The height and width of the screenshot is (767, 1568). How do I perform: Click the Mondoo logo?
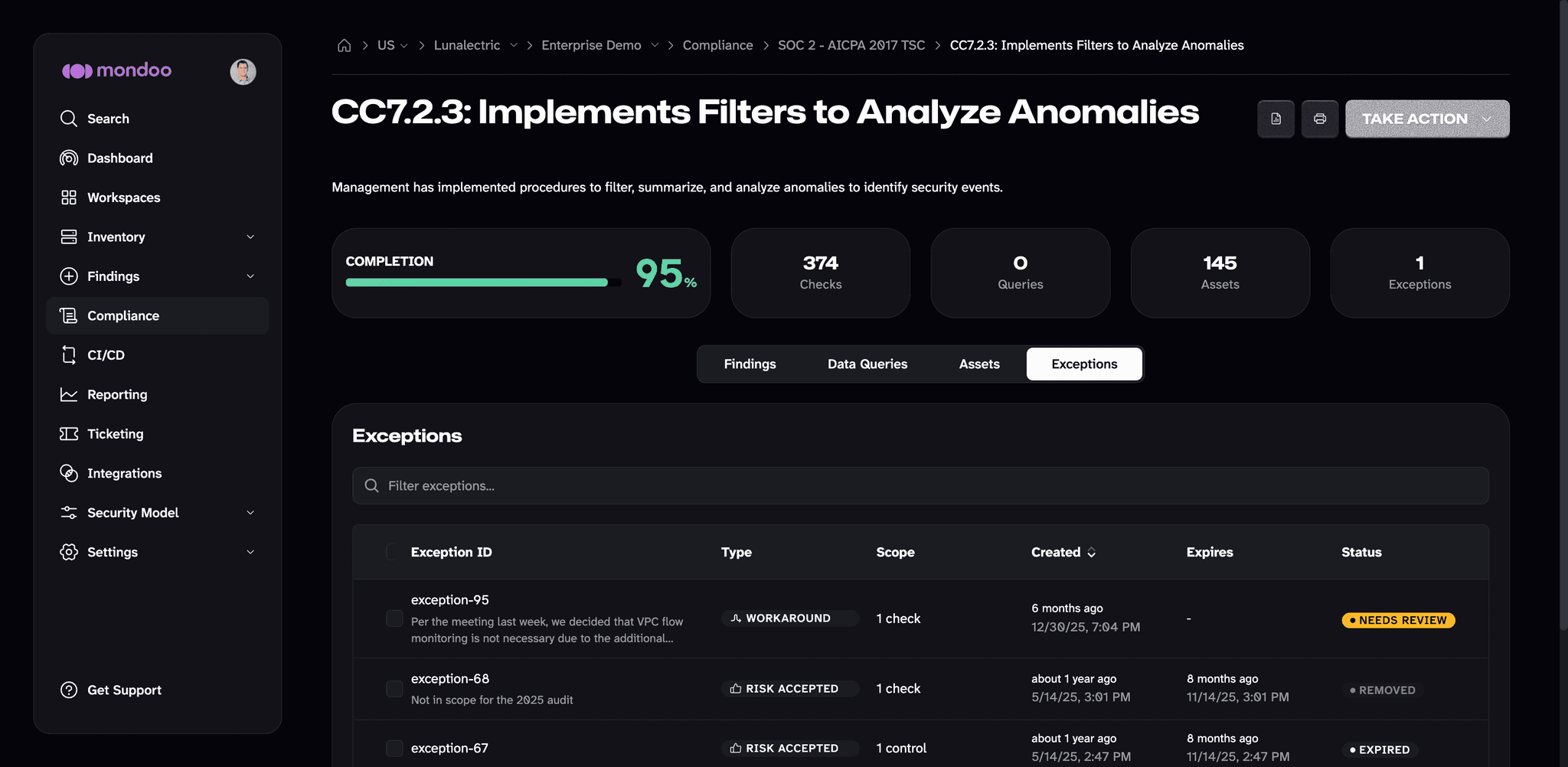coord(116,70)
